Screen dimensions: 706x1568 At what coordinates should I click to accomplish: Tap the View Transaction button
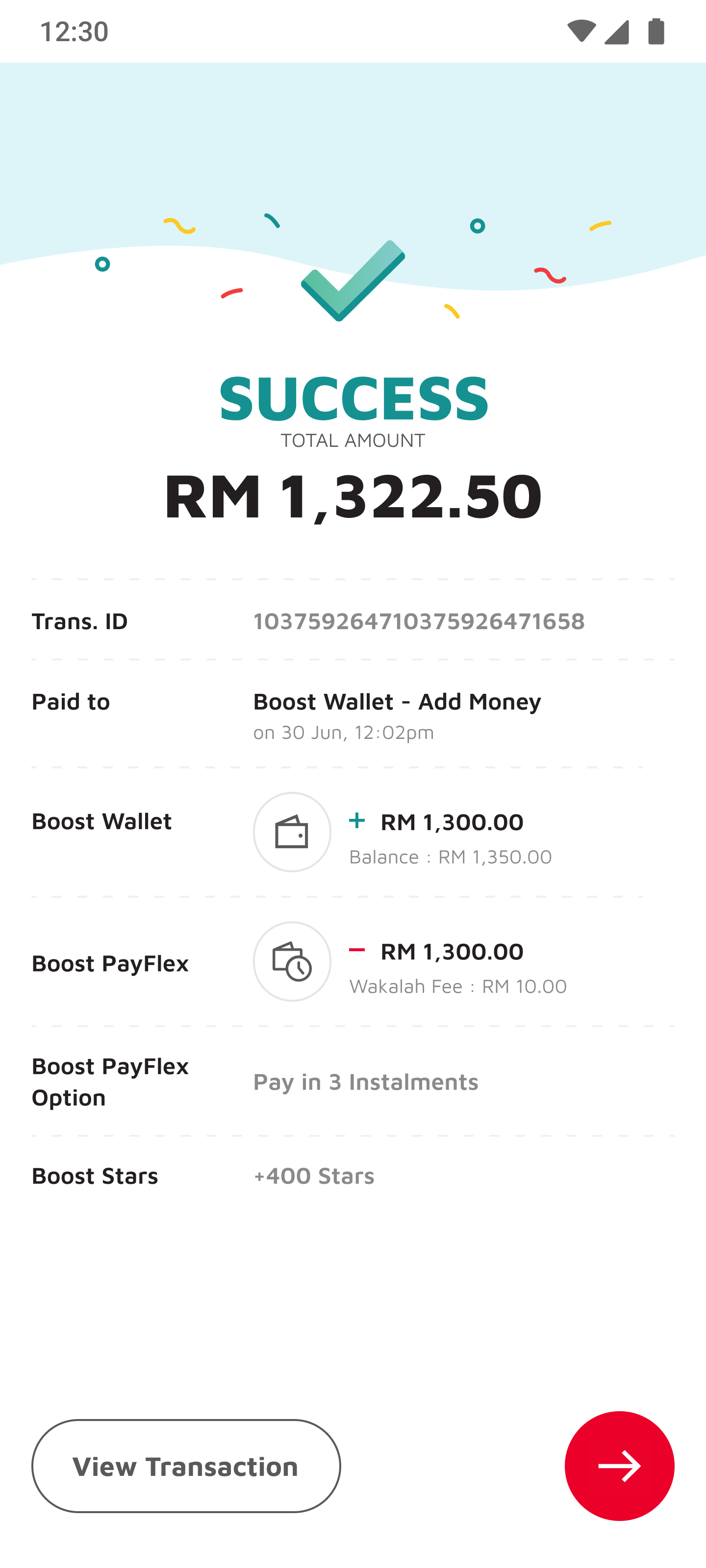coord(186,1467)
